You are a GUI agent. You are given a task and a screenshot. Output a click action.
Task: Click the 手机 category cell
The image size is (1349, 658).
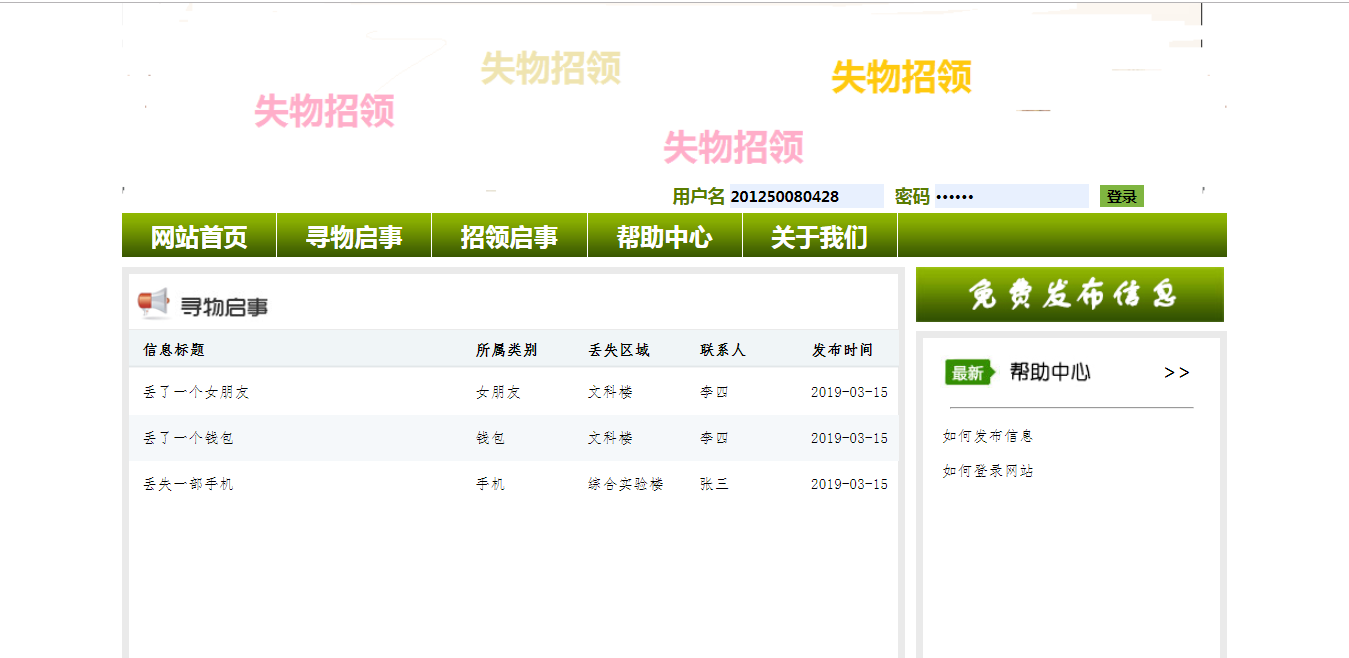490,484
